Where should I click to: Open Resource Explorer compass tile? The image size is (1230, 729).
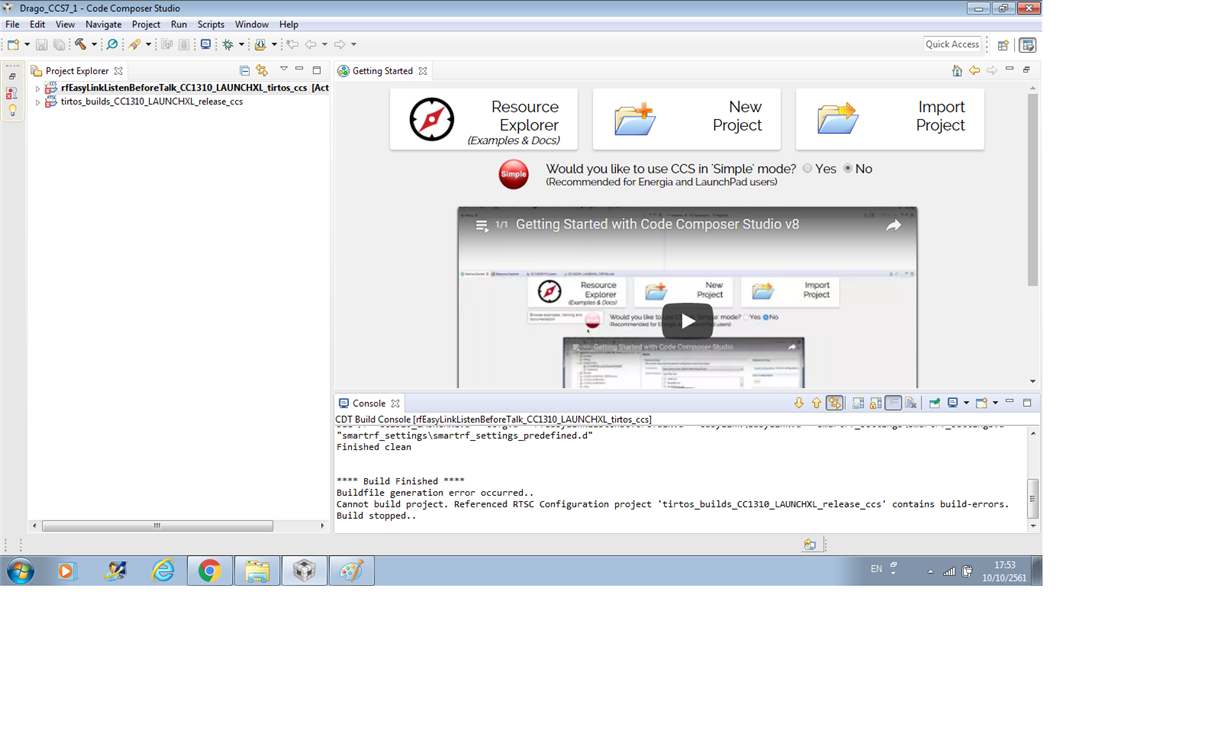(x=483, y=119)
